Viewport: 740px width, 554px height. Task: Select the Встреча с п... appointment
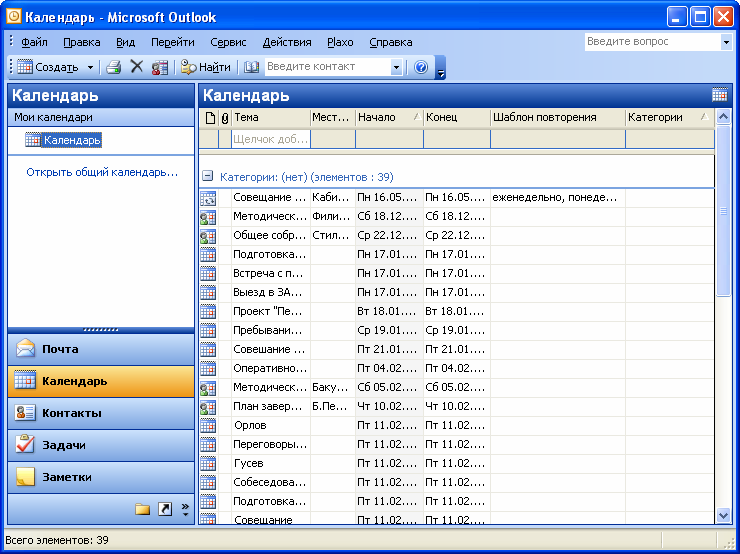pyautogui.click(x=456, y=274)
